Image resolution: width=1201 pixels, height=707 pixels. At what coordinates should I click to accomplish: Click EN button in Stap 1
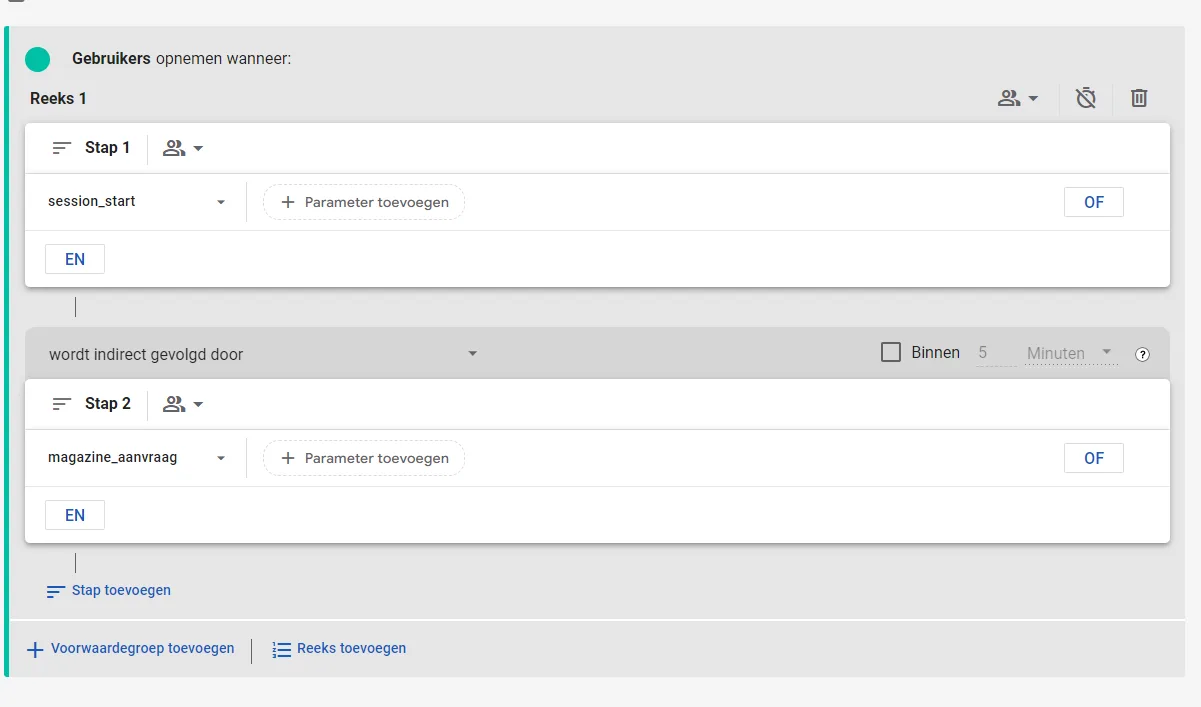(75, 259)
